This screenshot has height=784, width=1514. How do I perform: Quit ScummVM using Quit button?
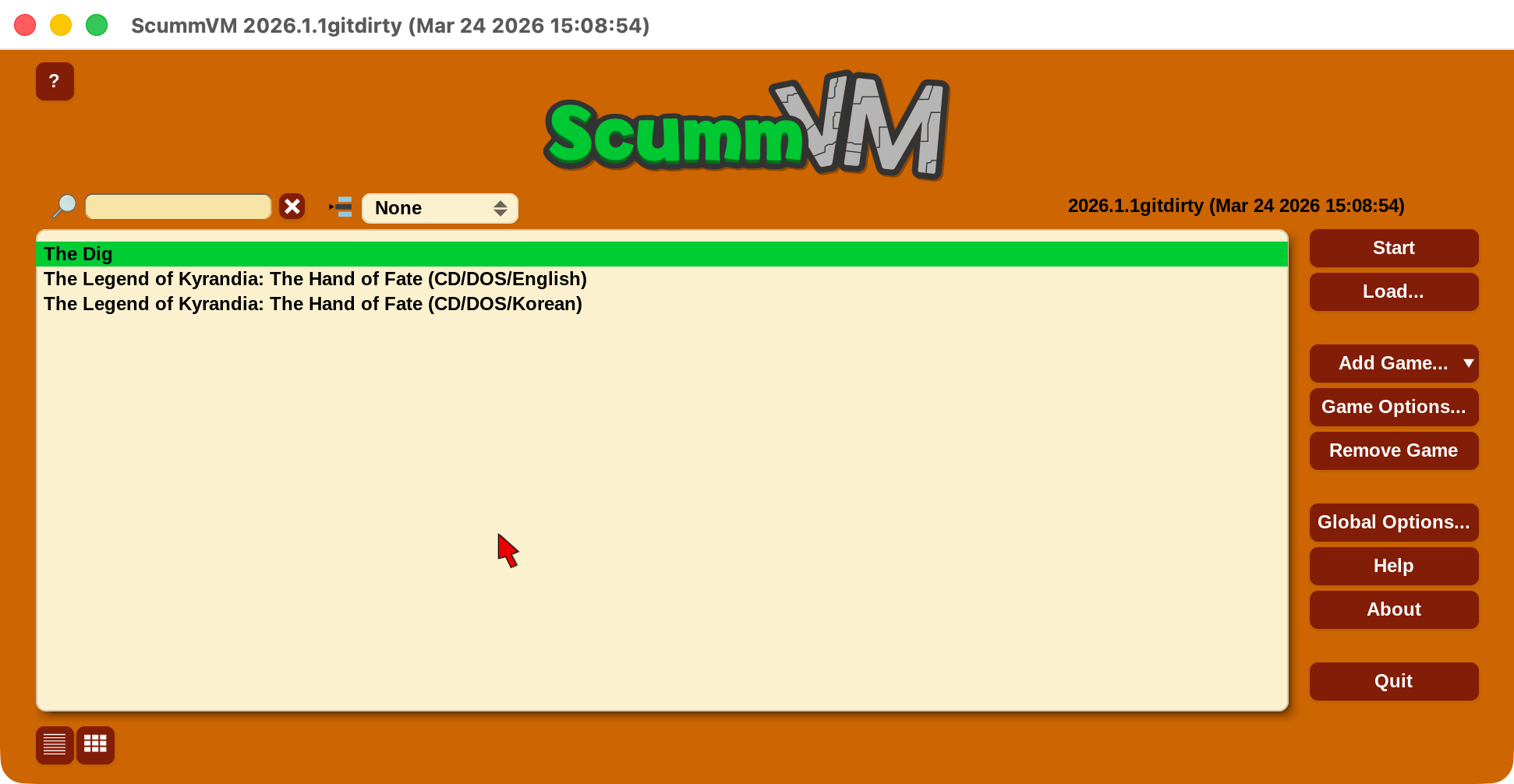coord(1393,681)
